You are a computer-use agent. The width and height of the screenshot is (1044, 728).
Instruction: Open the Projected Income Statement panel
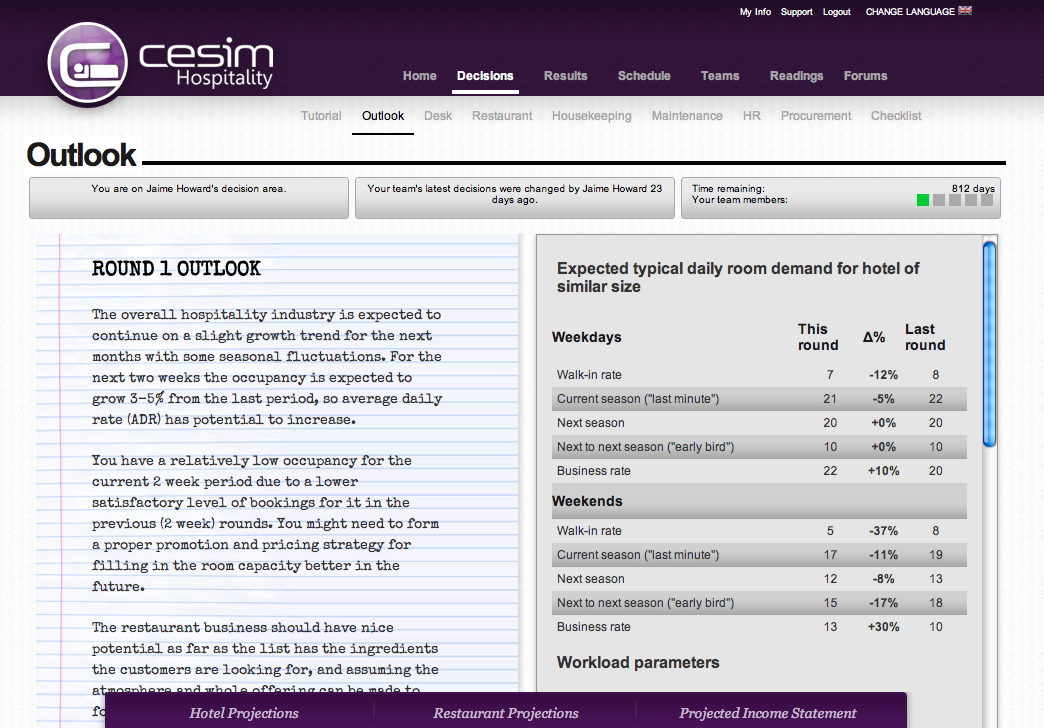tap(767, 713)
